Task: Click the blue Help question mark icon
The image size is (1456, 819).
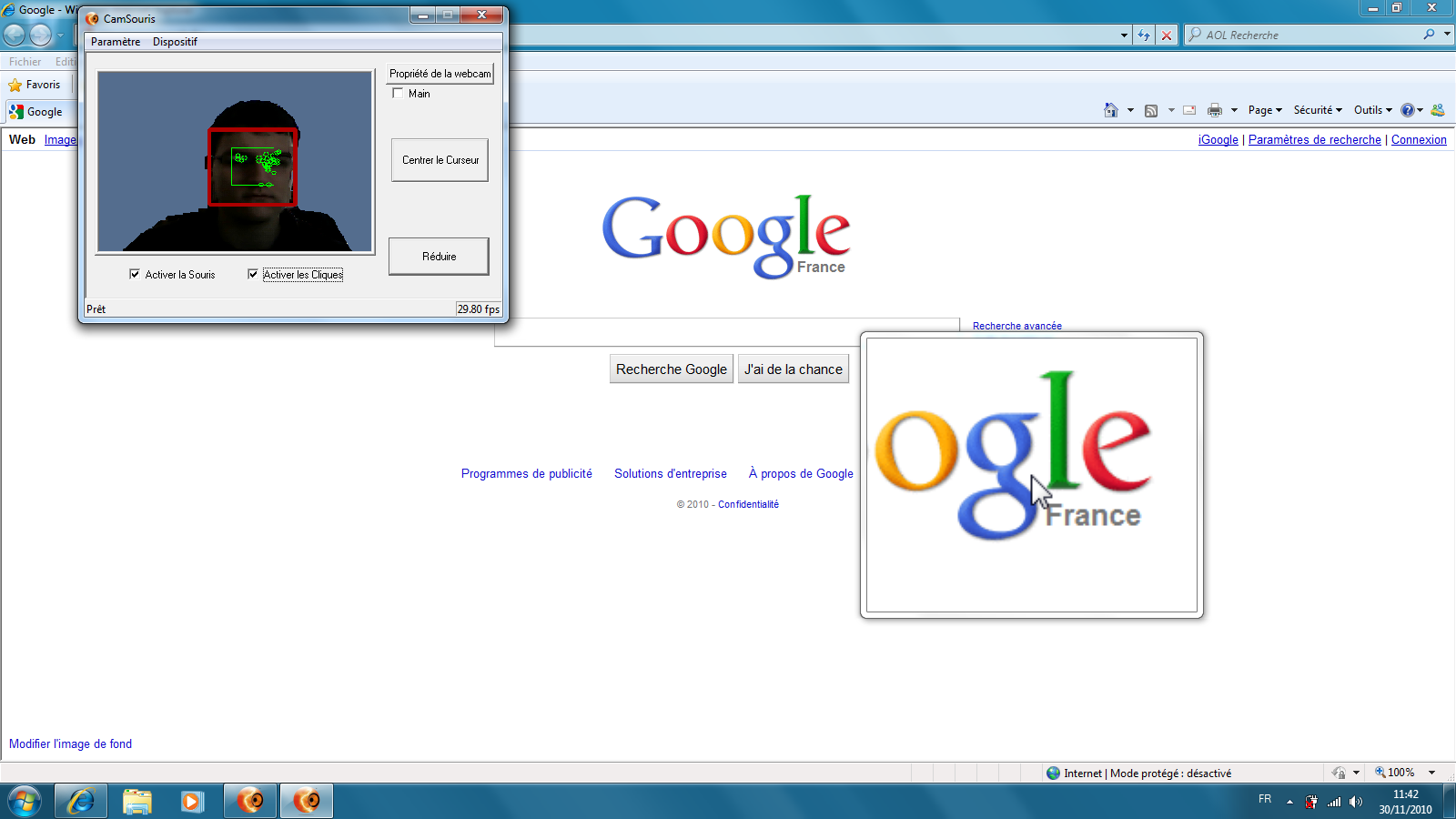Action: pos(1408,110)
